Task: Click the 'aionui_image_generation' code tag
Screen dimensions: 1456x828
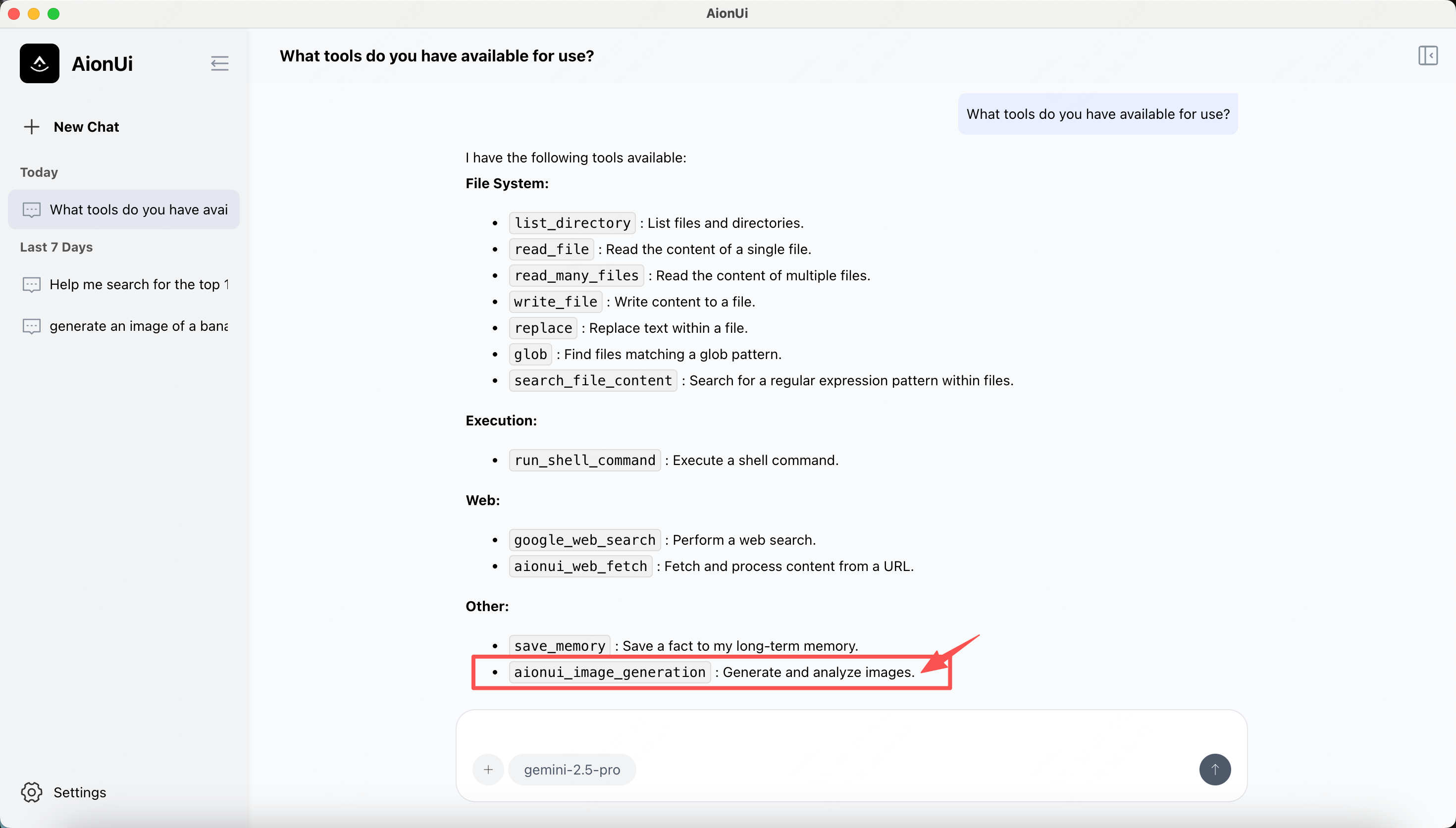Action: pos(610,672)
